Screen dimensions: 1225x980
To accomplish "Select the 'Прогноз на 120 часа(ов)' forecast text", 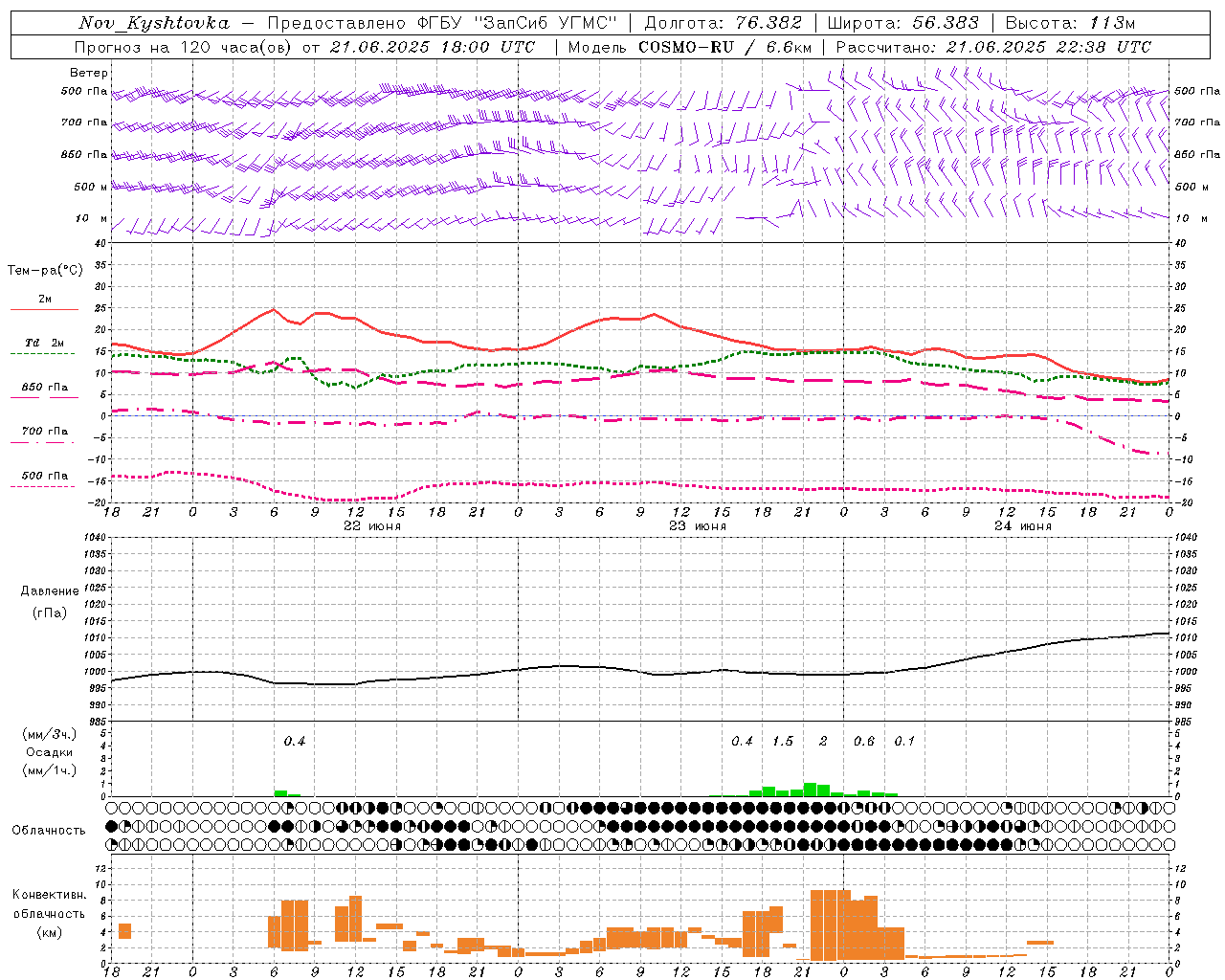I will [184, 47].
